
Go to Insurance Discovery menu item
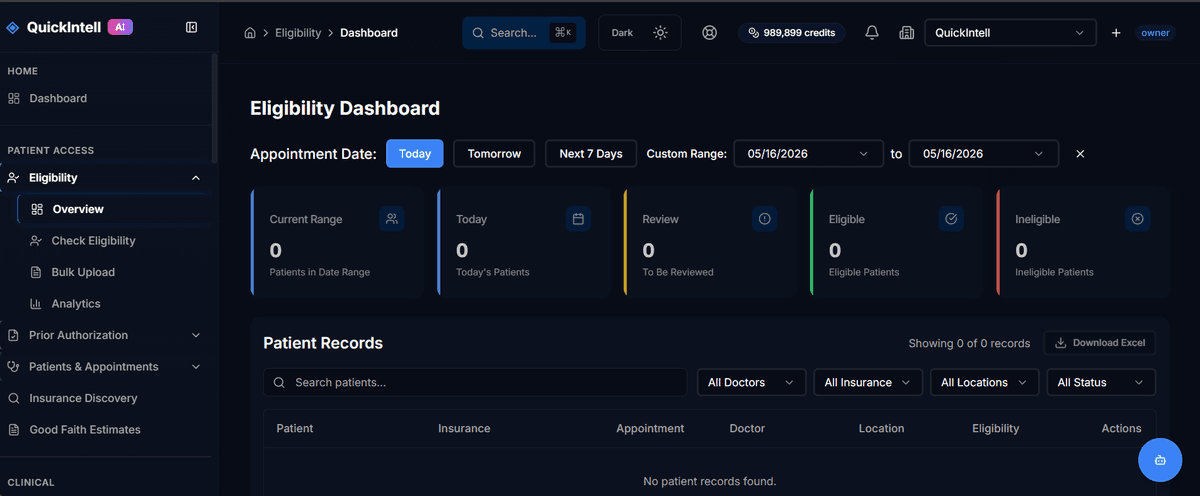pos(83,398)
